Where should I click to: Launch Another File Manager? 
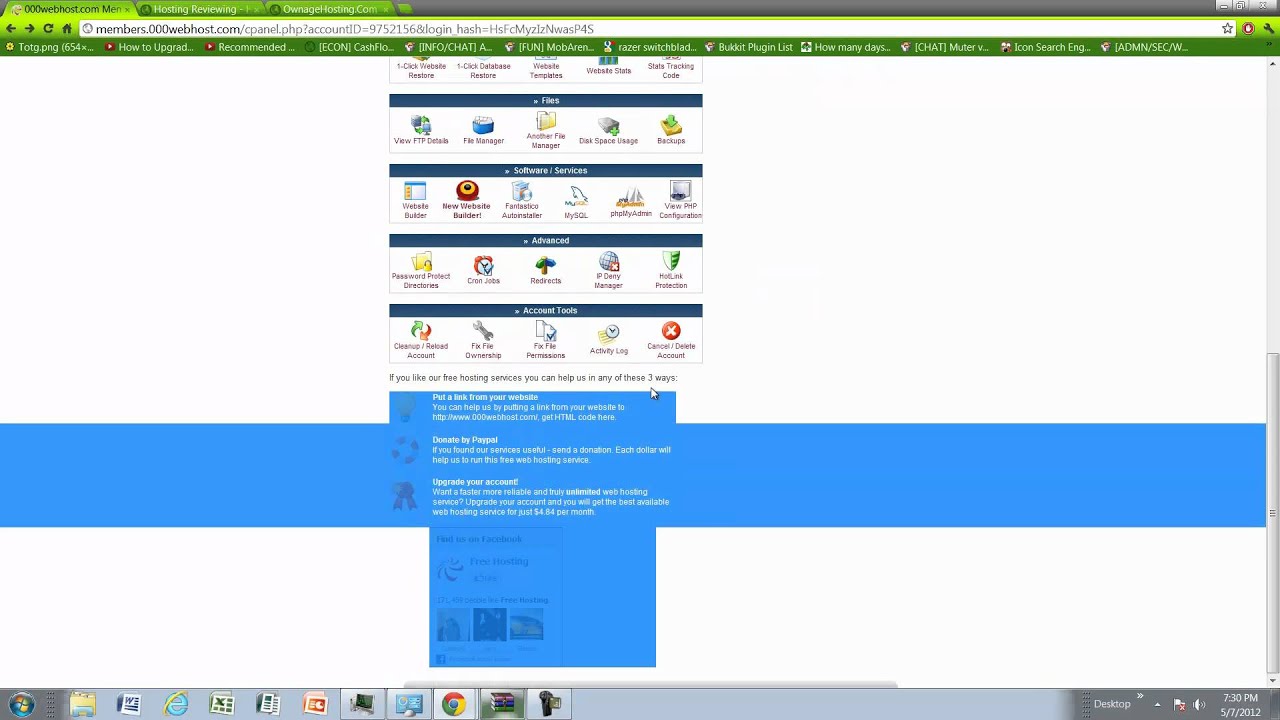[546, 131]
